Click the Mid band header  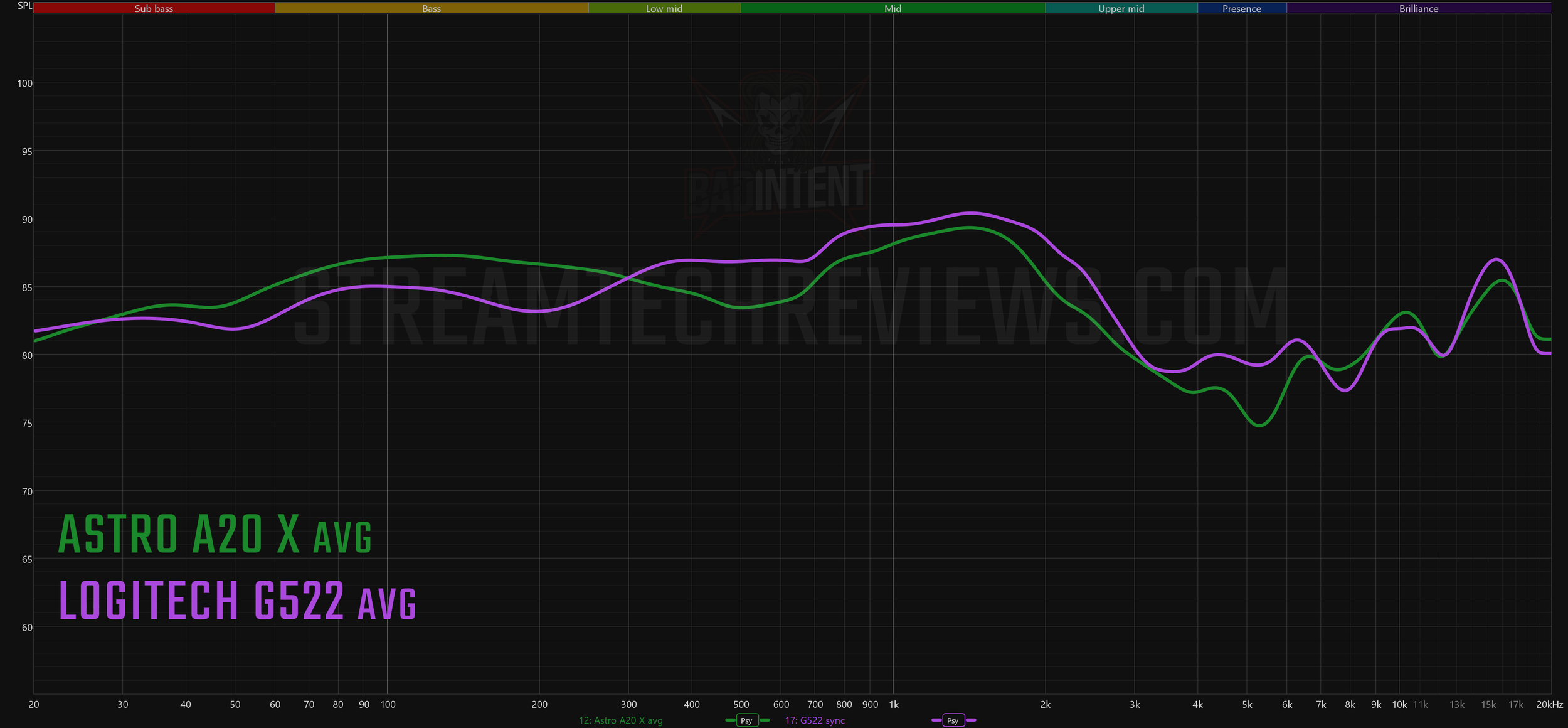(893, 8)
